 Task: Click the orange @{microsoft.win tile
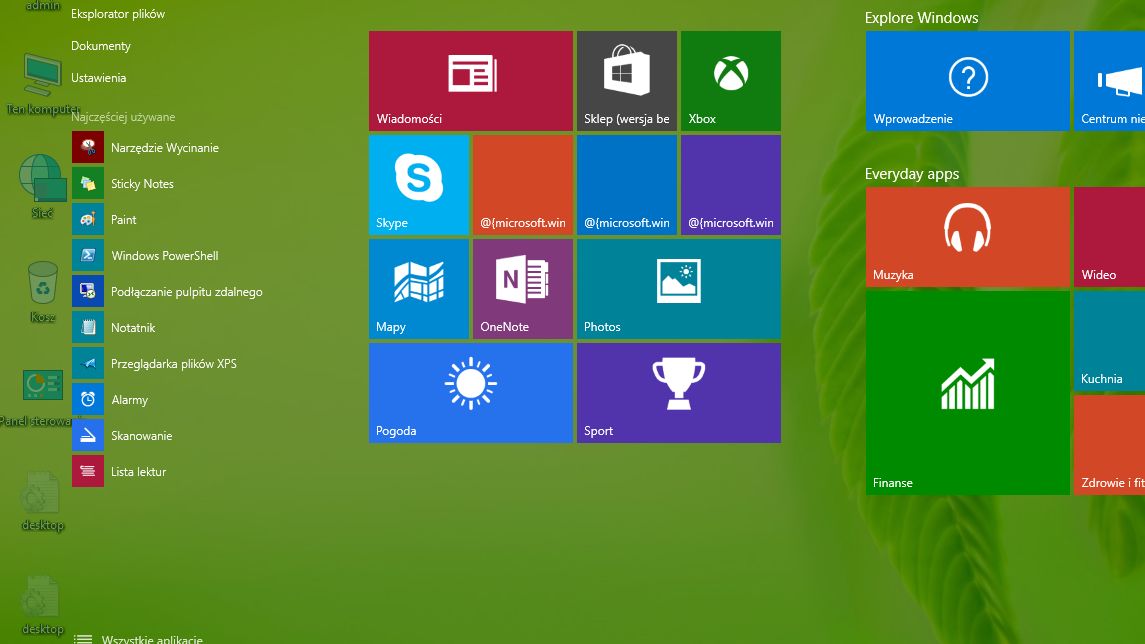tap(523, 185)
